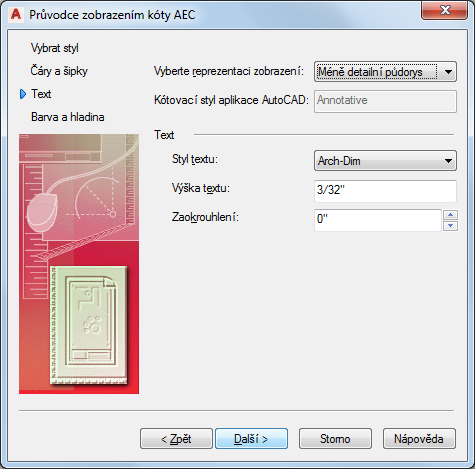Decrease the Zaokrouhlení value with down arrow

tap(450, 226)
